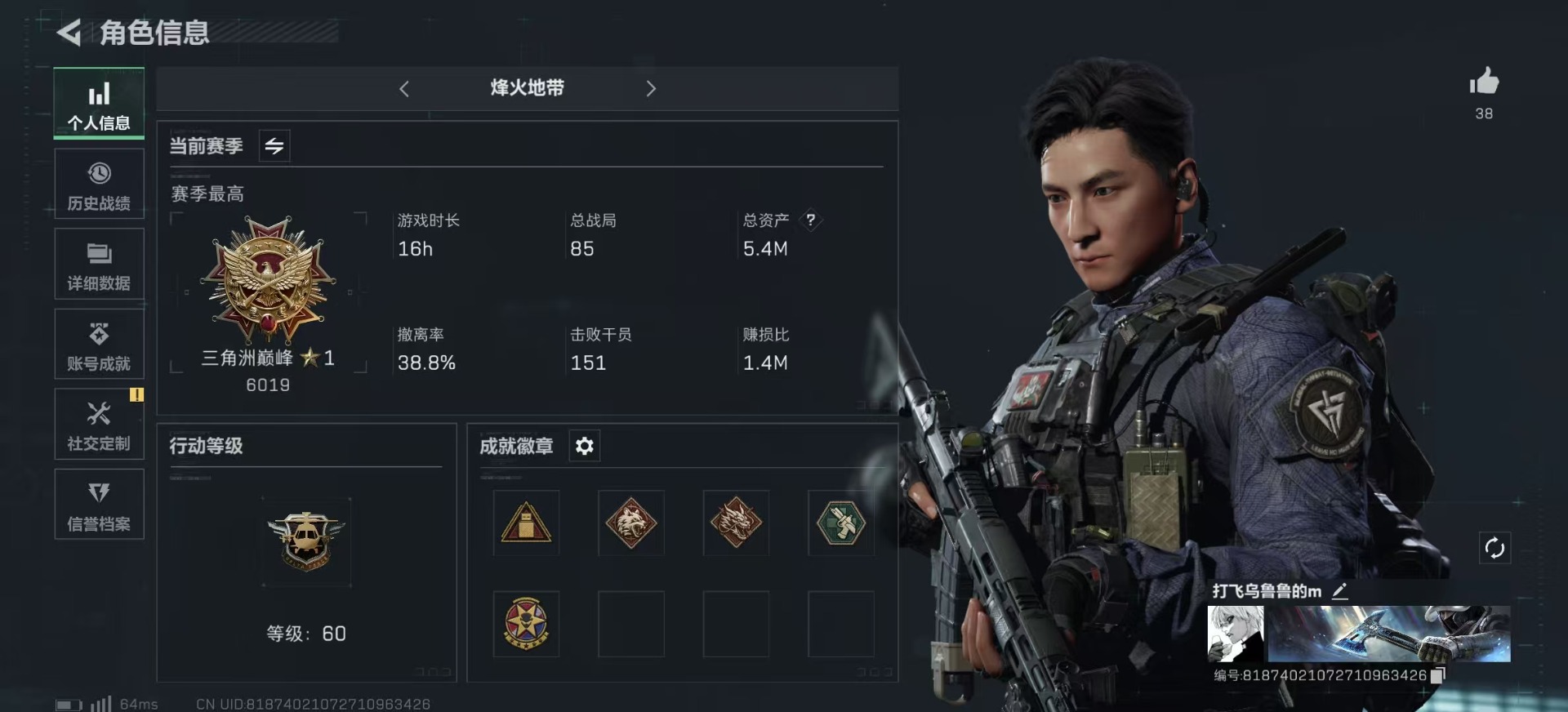Switch to next mode with right chevron

(651, 88)
